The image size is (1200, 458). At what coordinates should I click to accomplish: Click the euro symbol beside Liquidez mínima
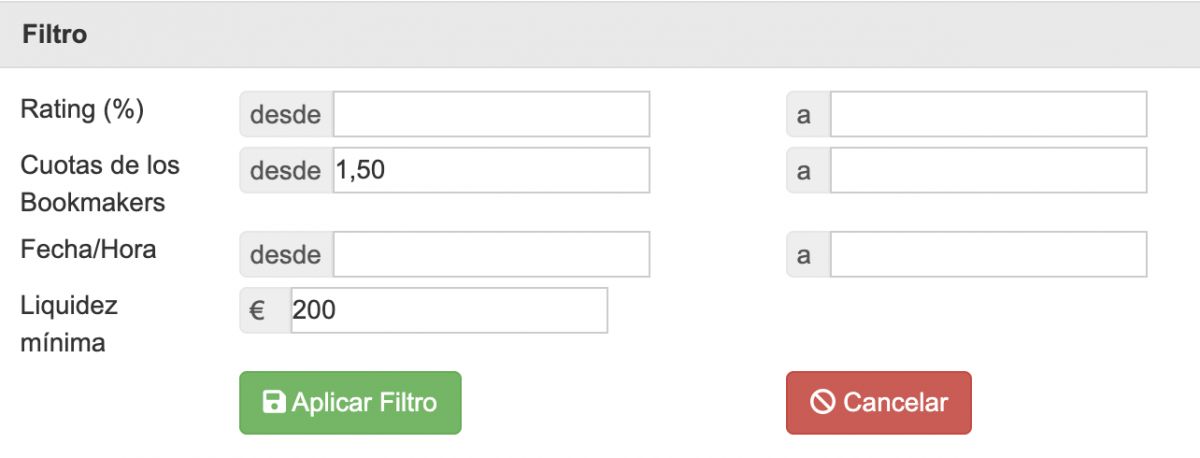tap(256, 311)
